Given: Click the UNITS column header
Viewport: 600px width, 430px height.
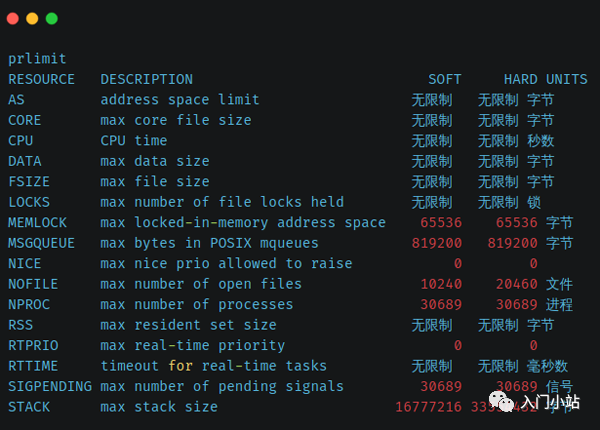Looking at the screenshot, I should (567, 79).
